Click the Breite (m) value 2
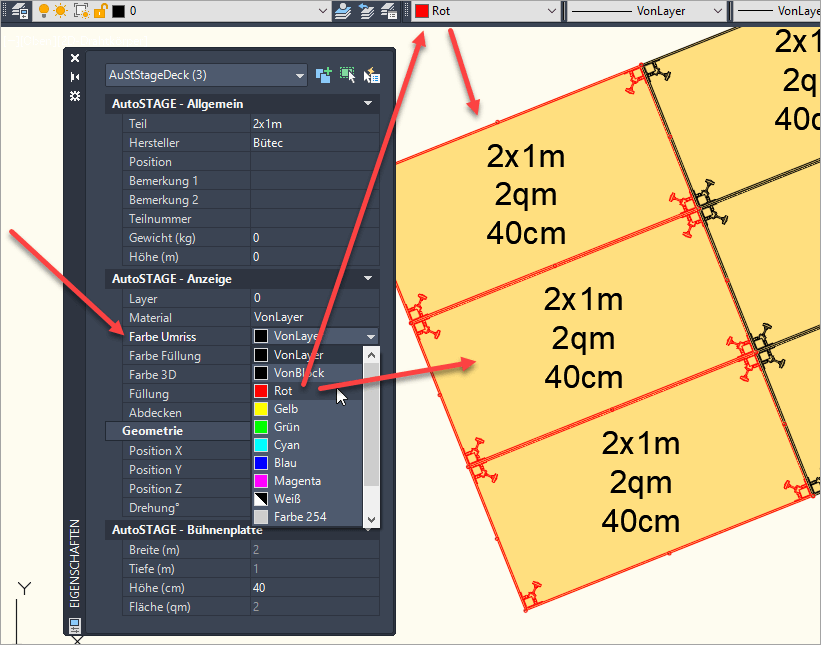Image resolution: width=821 pixels, height=645 pixels. click(x=315, y=550)
